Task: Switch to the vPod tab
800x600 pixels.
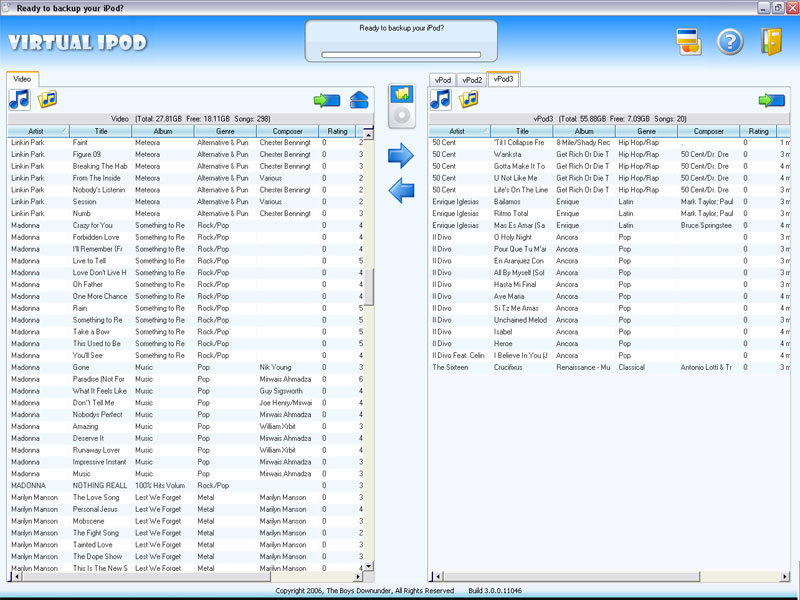Action: pyautogui.click(x=443, y=80)
